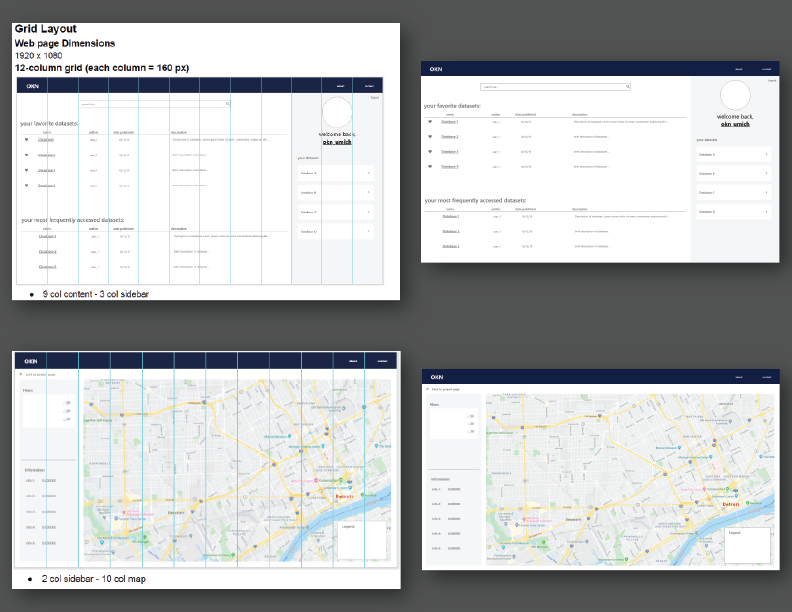Click the OKN logo in the clean dashboard header
This screenshot has height=612, width=792.
coord(436,69)
